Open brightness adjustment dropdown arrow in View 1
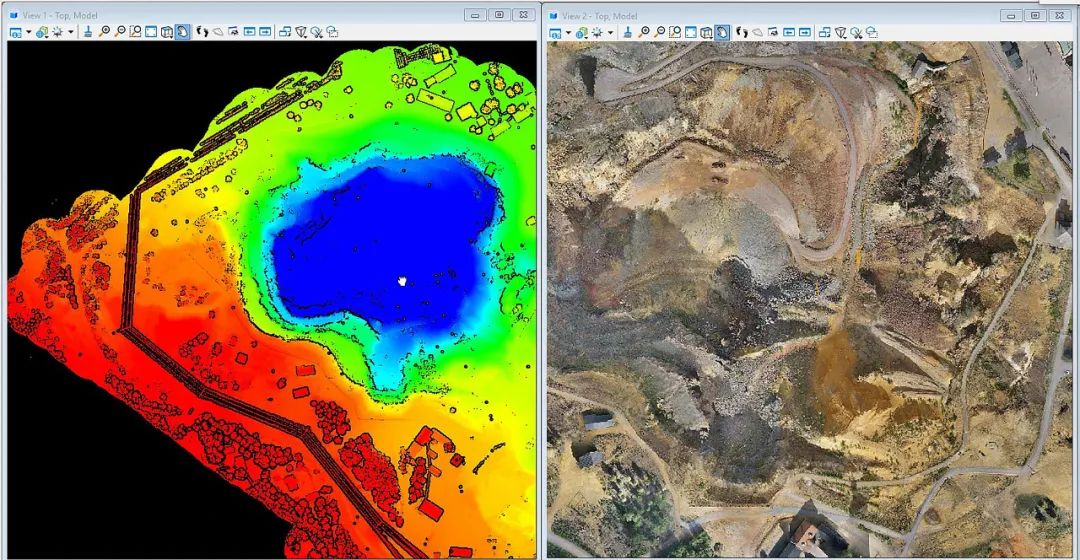This screenshot has height=560, width=1080. [71, 32]
